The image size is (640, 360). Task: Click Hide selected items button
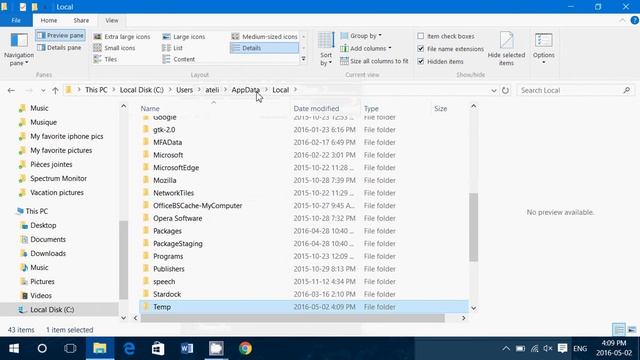(x=506, y=49)
